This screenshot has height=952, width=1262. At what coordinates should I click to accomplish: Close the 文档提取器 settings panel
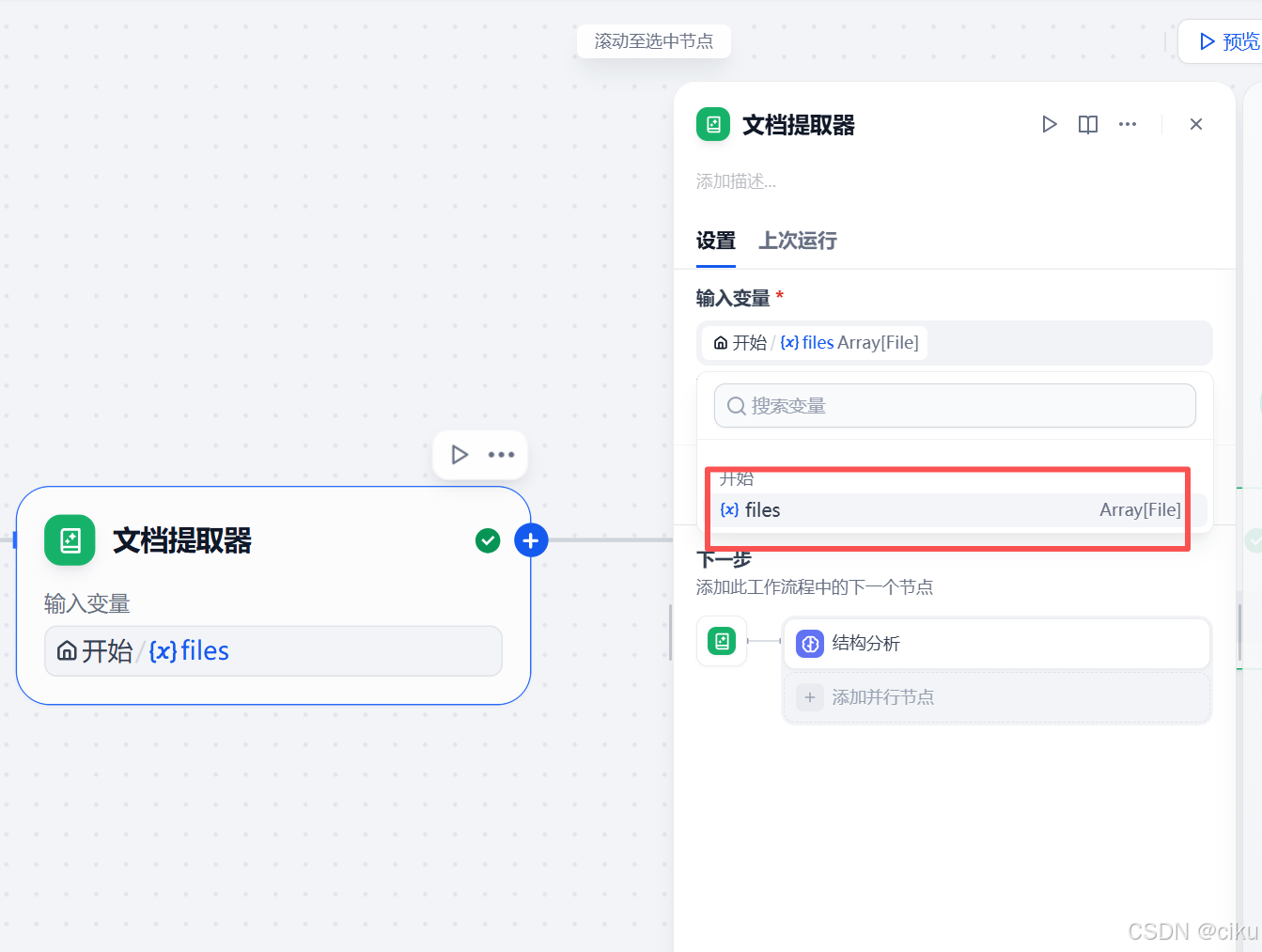pyautogui.click(x=1195, y=123)
